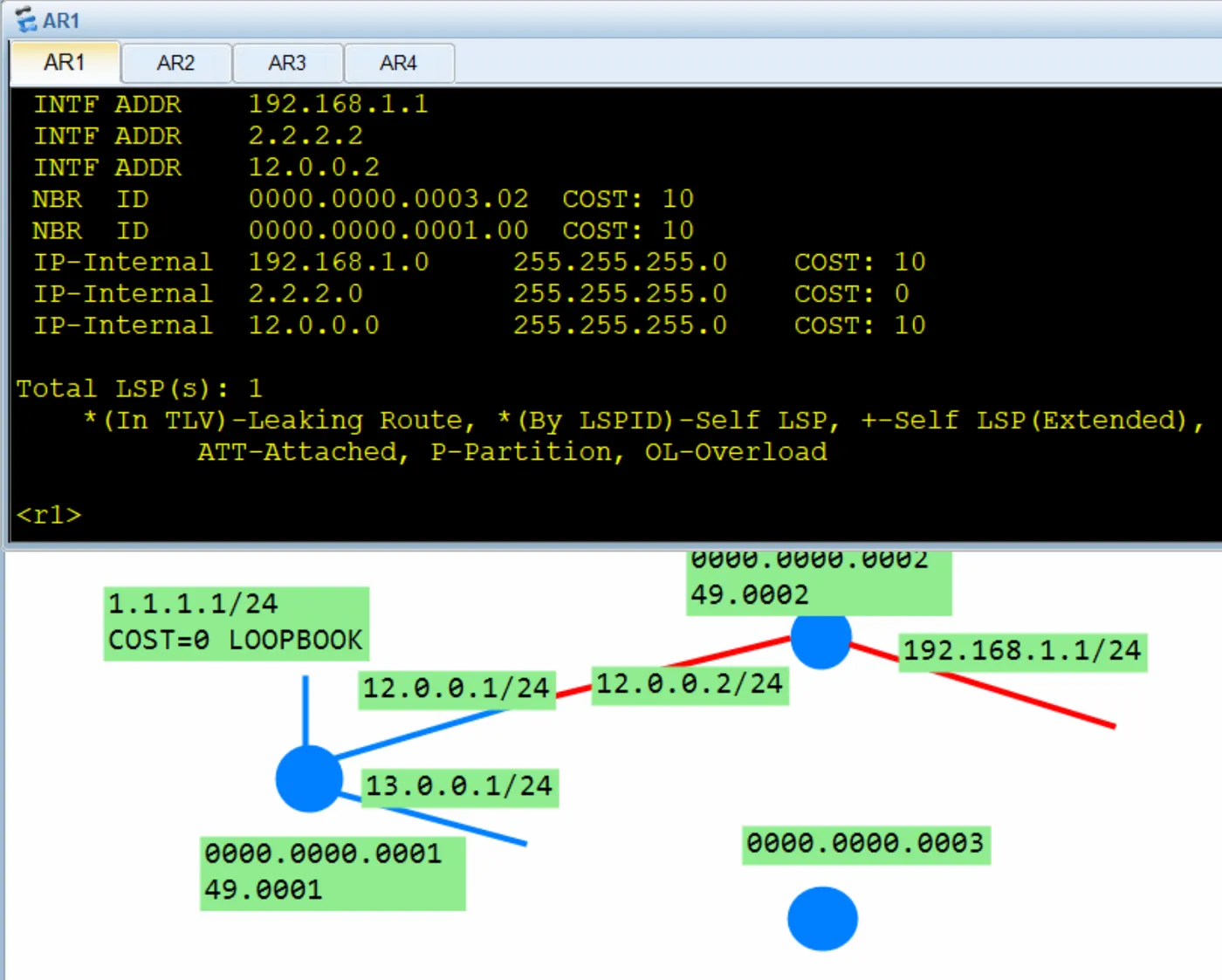
Task: Click the <r1> command prompt
Action: [x=49, y=515]
